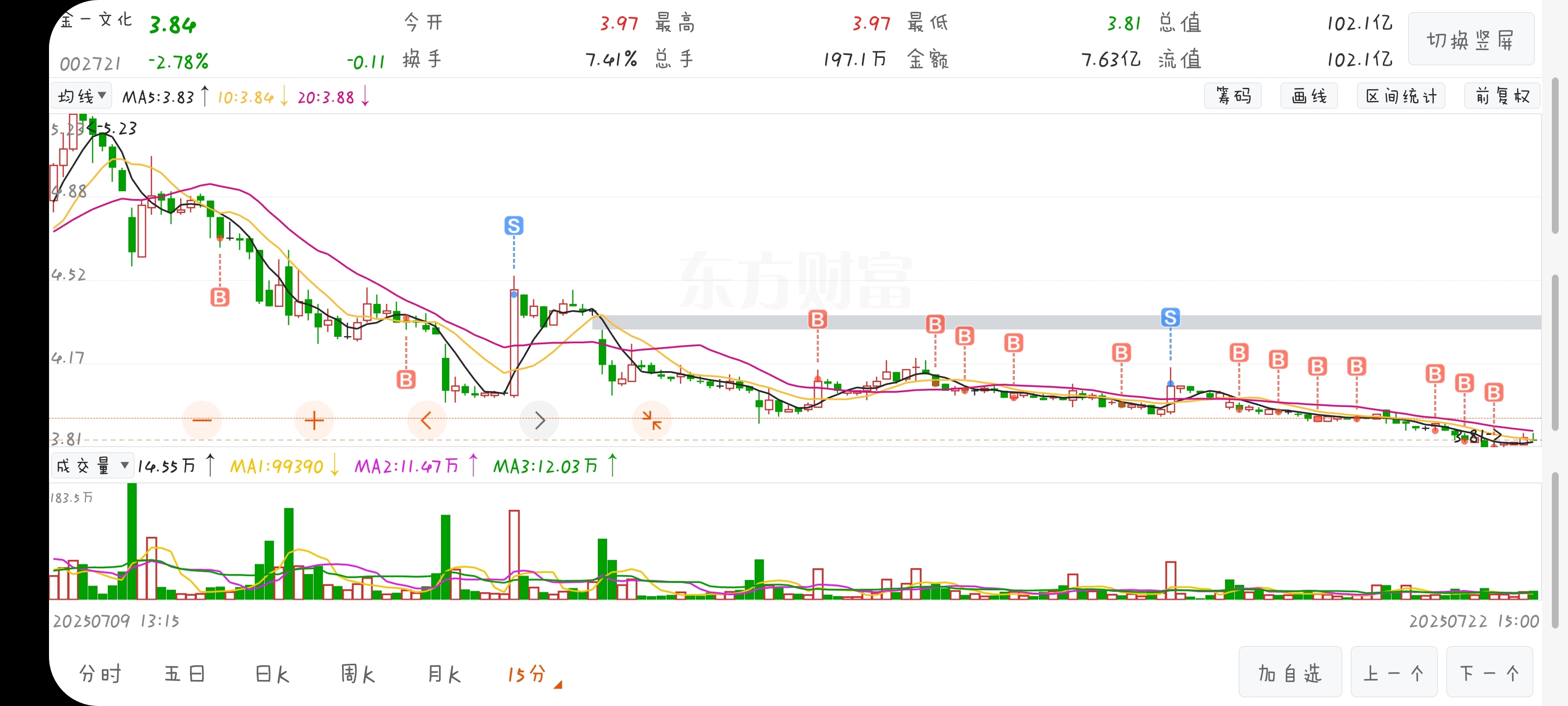Tap the gray right chevron button
1568x706 pixels.
[x=539, y=420]
